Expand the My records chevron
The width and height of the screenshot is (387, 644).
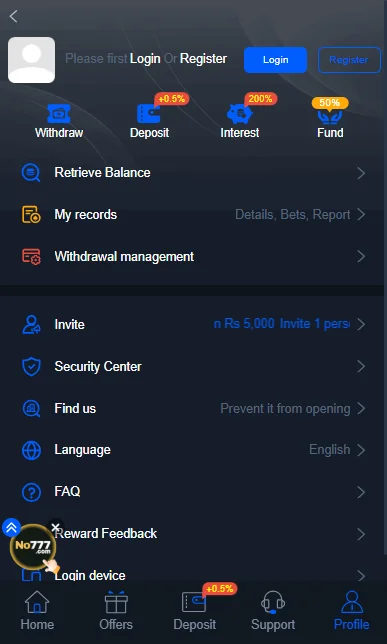(x=361, y=214)
